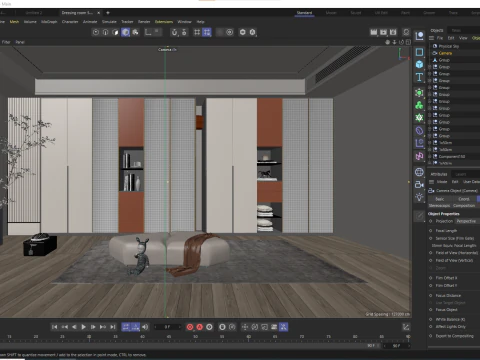
Task: Click the Keyframe Selection icon
Action: click(209, 327)
